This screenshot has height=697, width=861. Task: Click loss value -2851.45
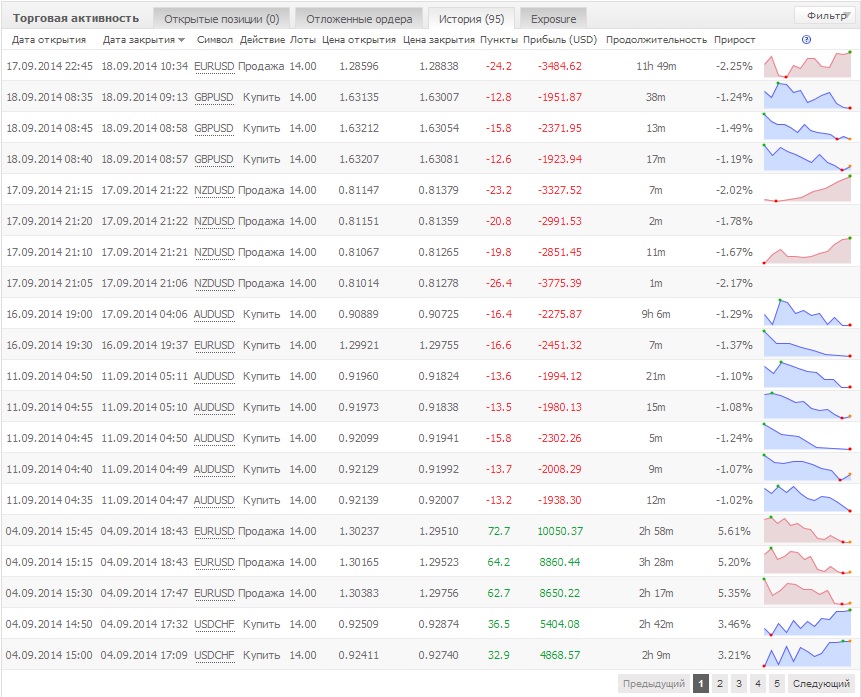(560, 253)
